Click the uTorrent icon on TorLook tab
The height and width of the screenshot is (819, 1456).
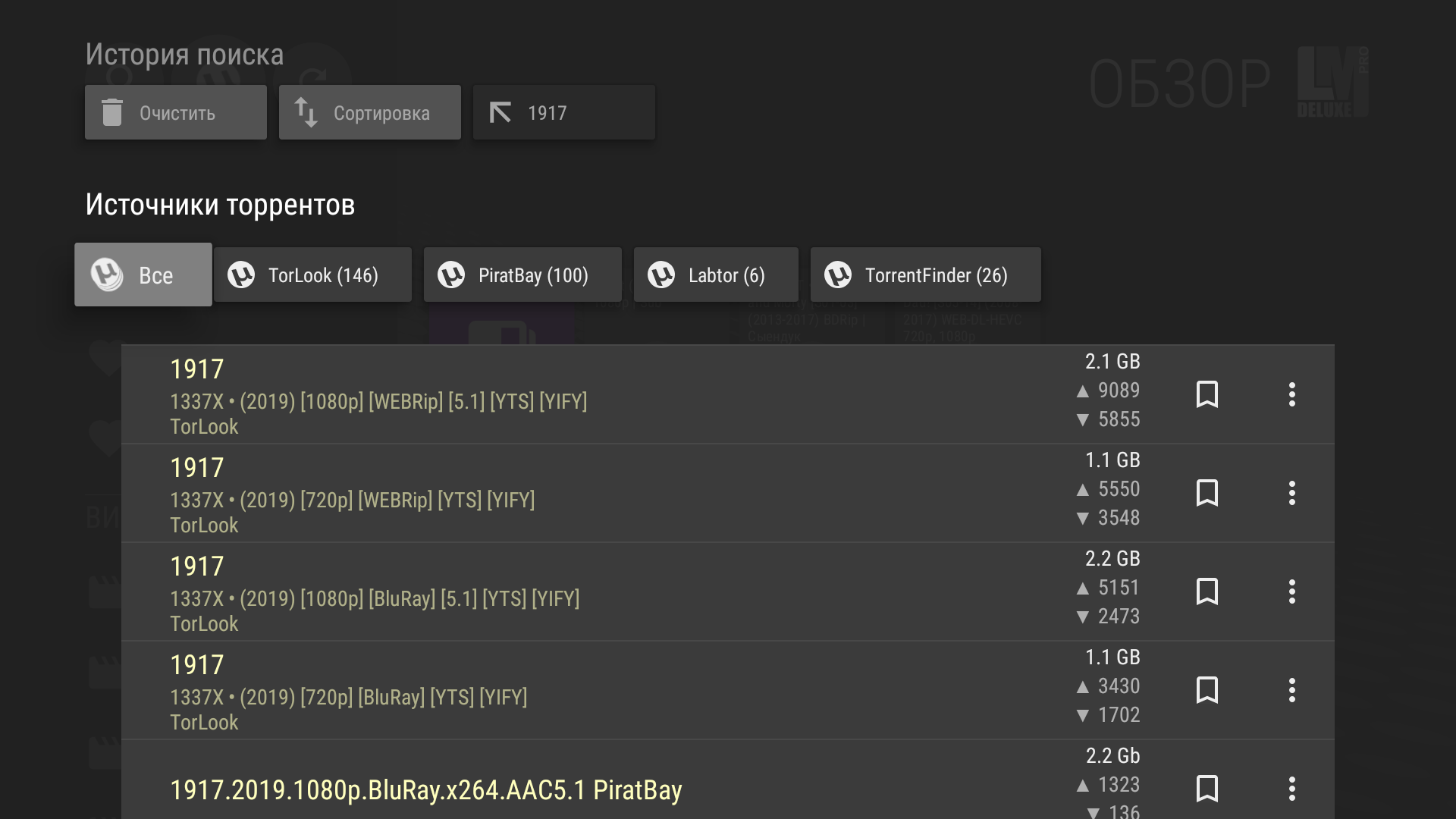pos(241,275)
